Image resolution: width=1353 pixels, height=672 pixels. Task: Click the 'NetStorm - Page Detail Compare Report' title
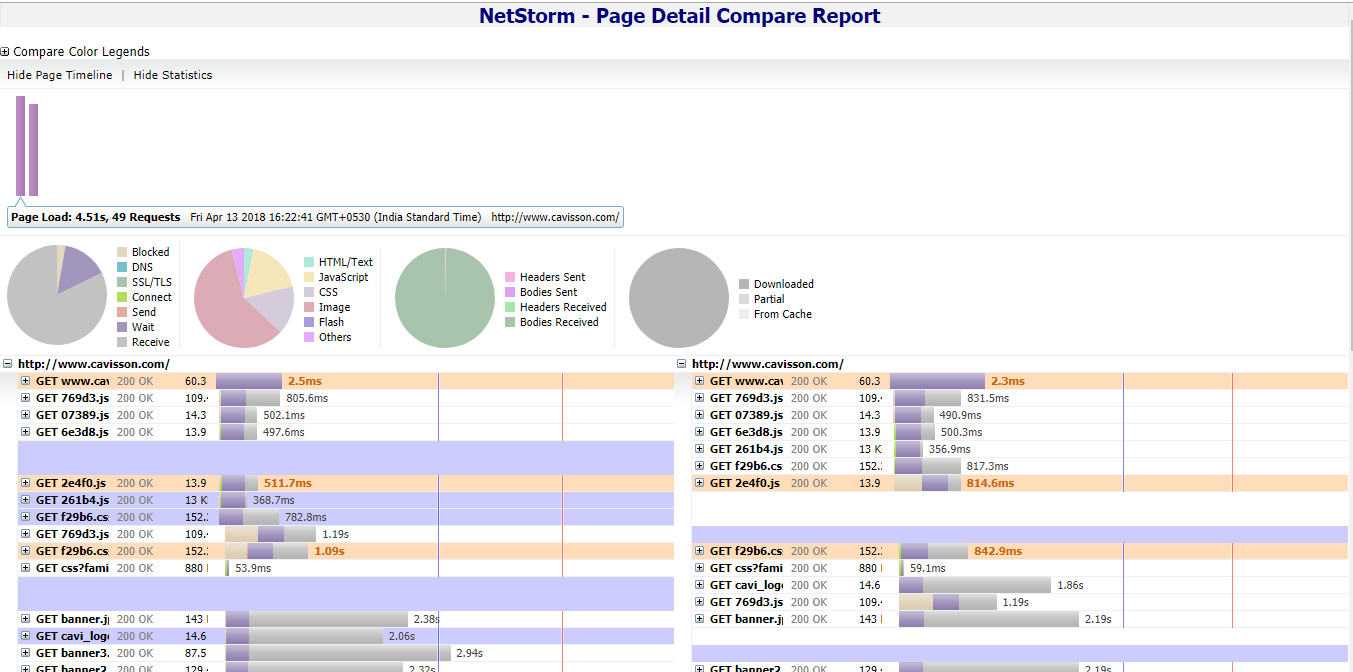pos(680,16)
